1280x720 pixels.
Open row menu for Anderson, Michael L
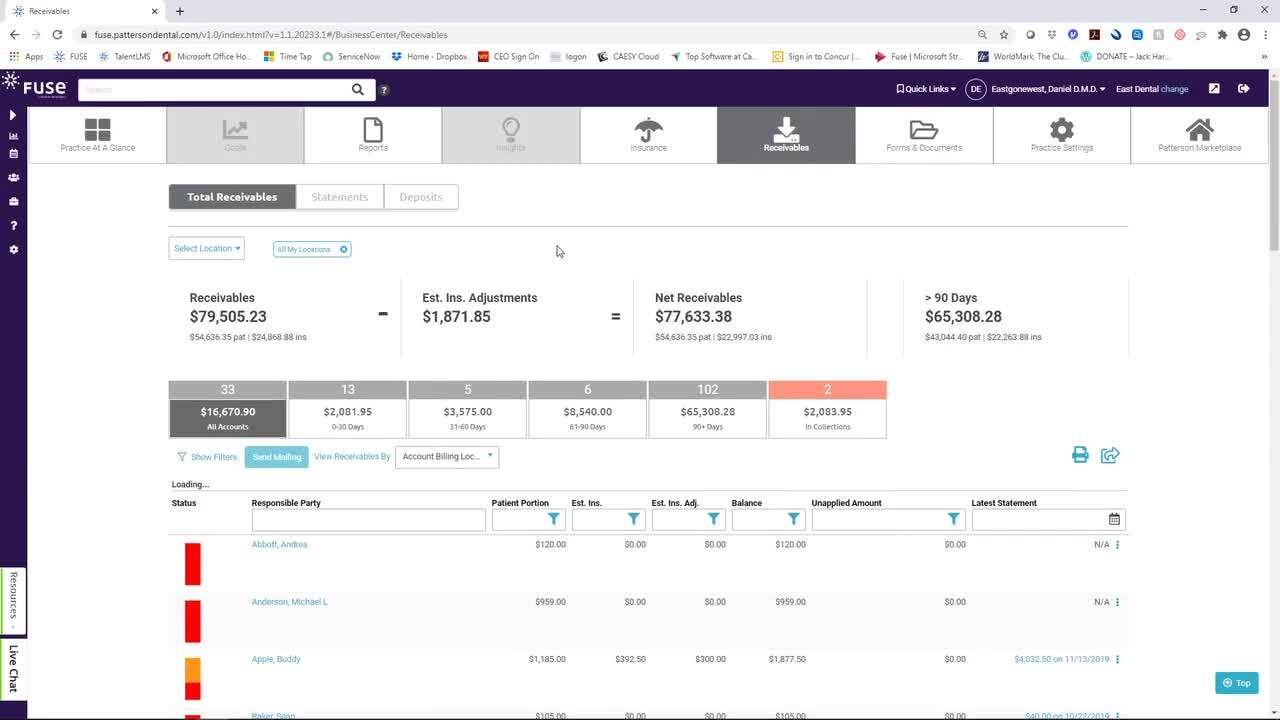pyautogui.click(x=1118, y=602)
